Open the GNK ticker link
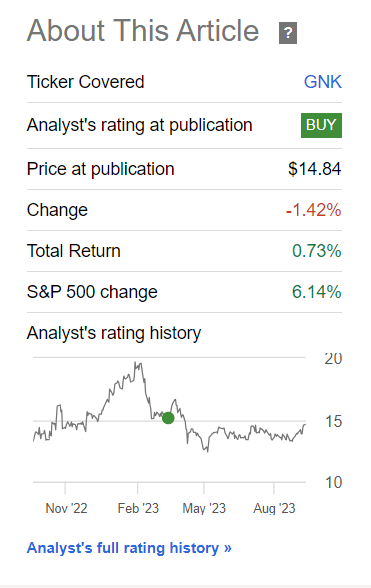The image size is (371, 588). (x=323, y=82)
